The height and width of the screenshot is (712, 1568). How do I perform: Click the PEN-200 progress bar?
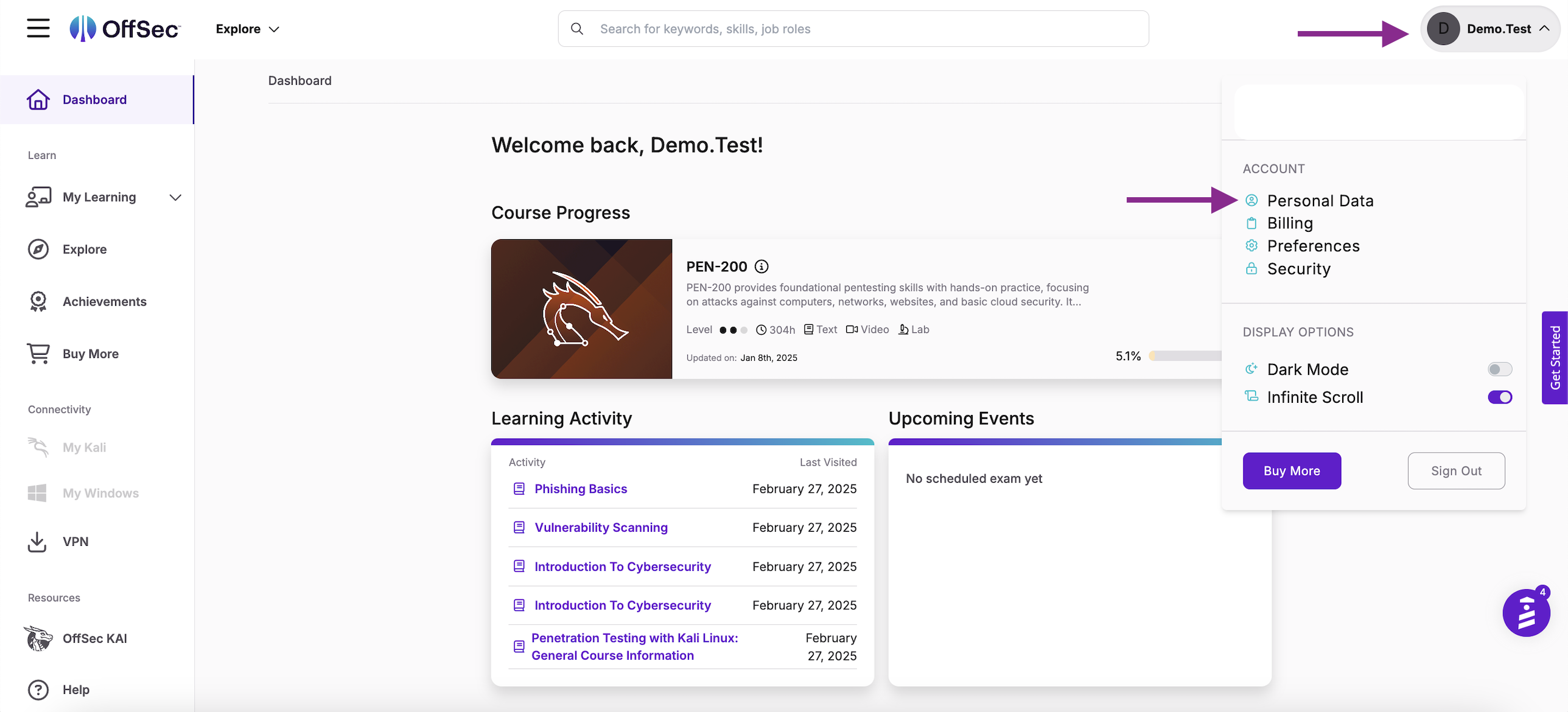(1185, 356)
